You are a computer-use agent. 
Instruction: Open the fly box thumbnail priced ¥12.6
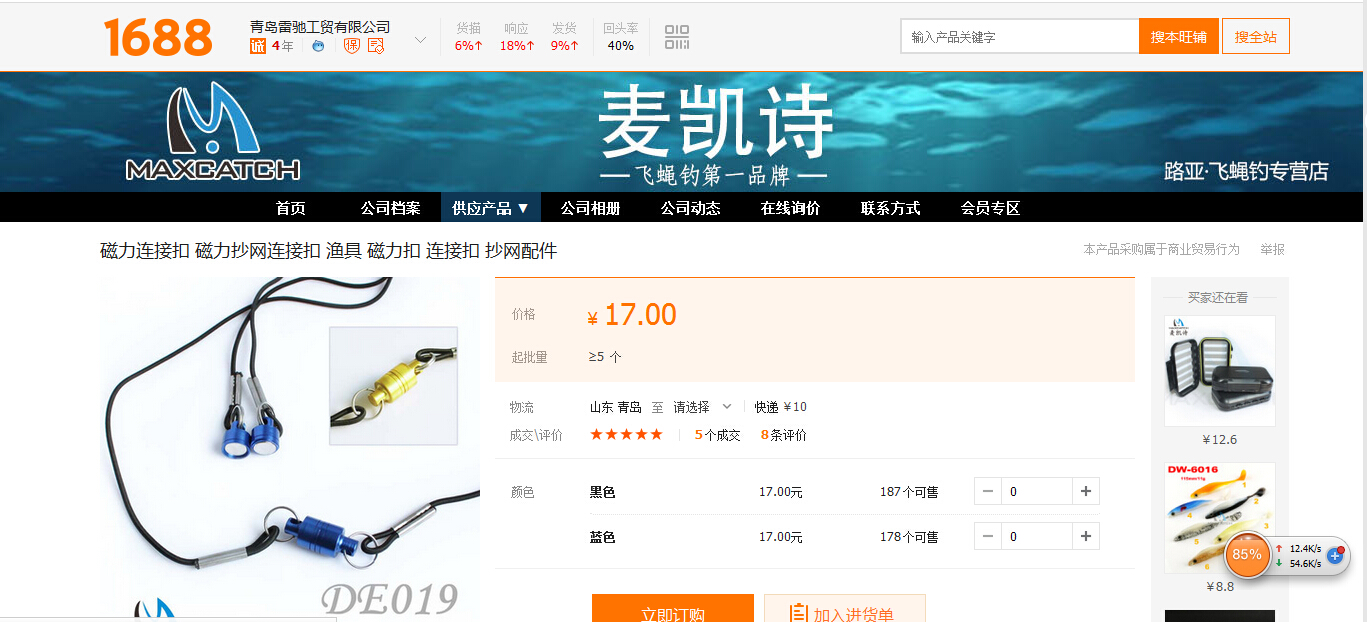(x=1220, y=371)
